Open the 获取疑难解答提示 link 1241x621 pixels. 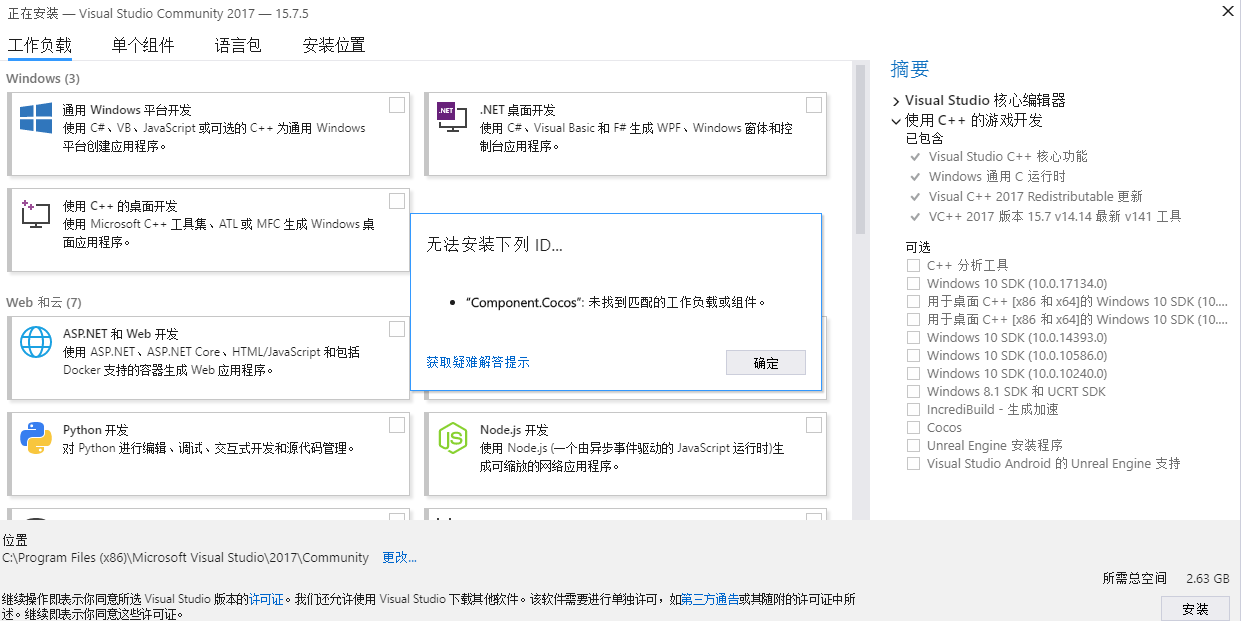[478, 362]
